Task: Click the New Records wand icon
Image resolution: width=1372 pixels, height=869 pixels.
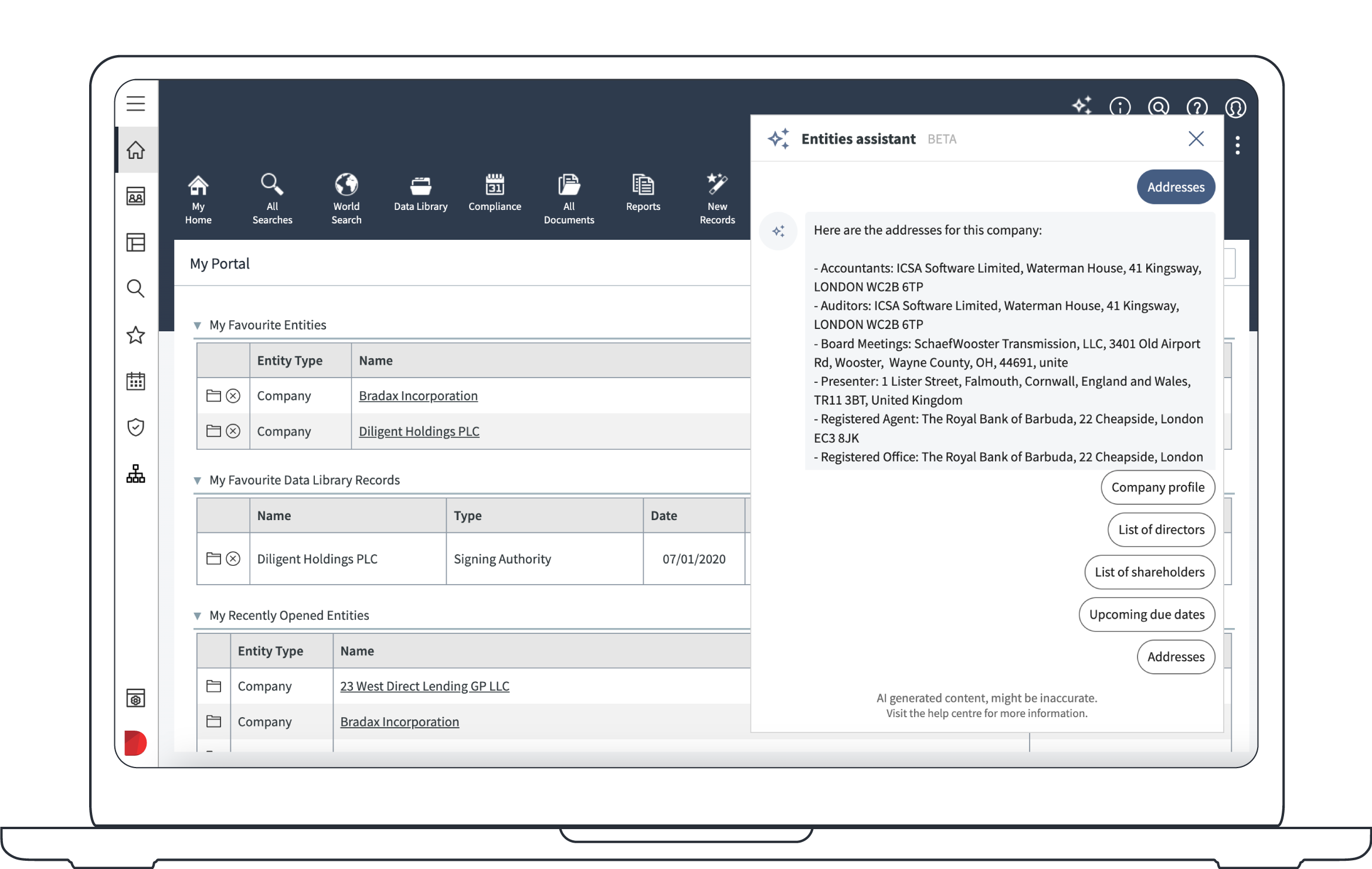Action: [716, 185]
